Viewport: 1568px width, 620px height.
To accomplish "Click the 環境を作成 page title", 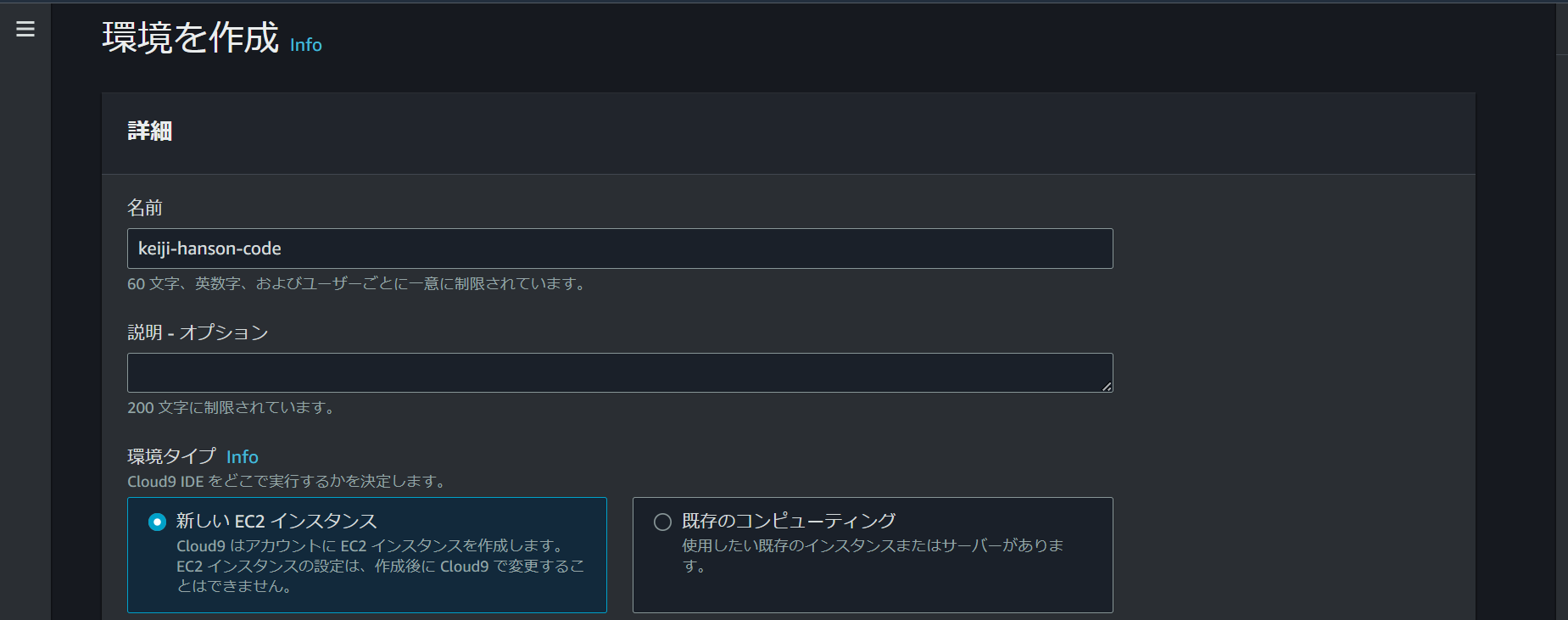I will [188, 38].
